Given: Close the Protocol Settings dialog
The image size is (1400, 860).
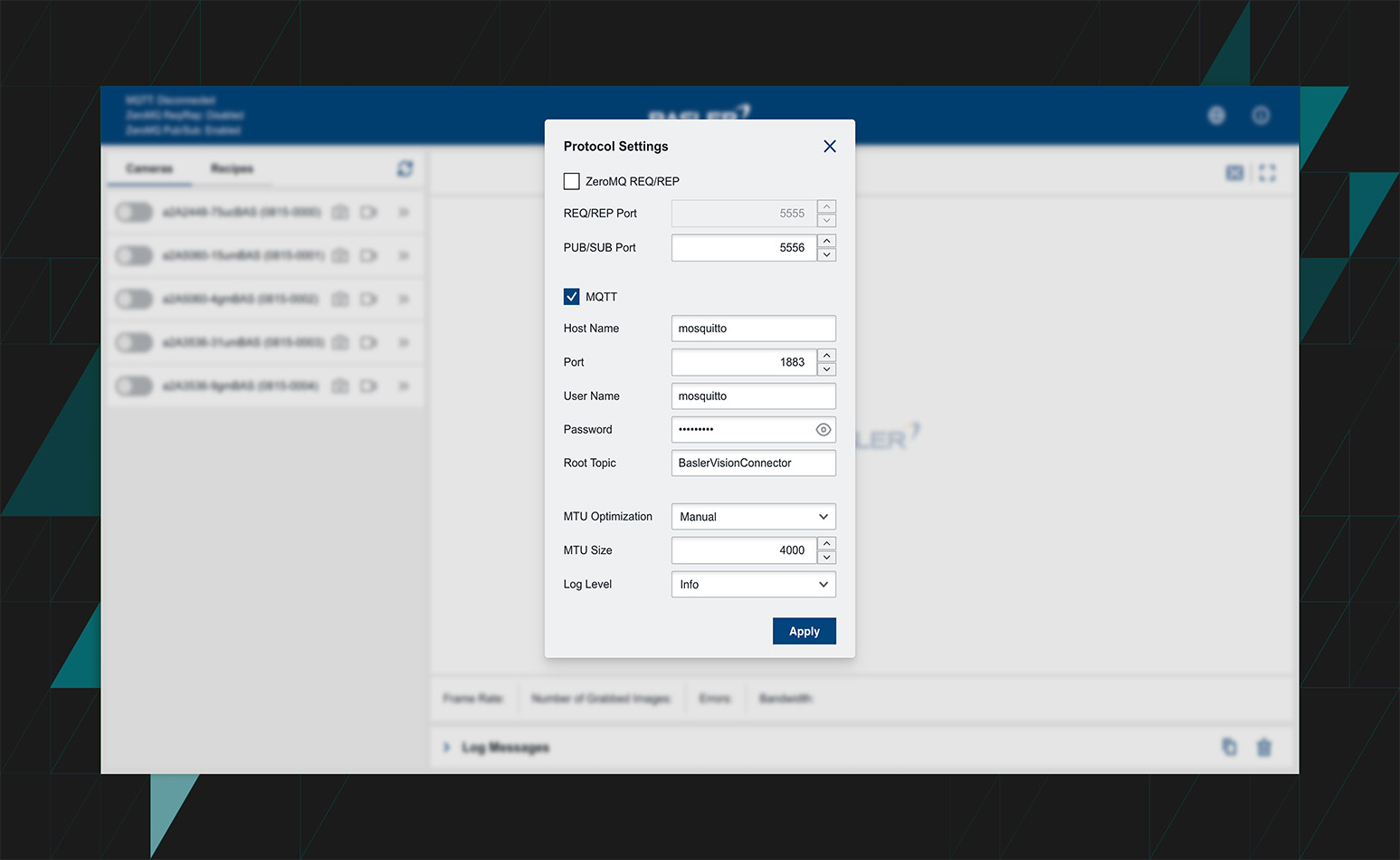Looking at the screenshot, I should [830, 147].
